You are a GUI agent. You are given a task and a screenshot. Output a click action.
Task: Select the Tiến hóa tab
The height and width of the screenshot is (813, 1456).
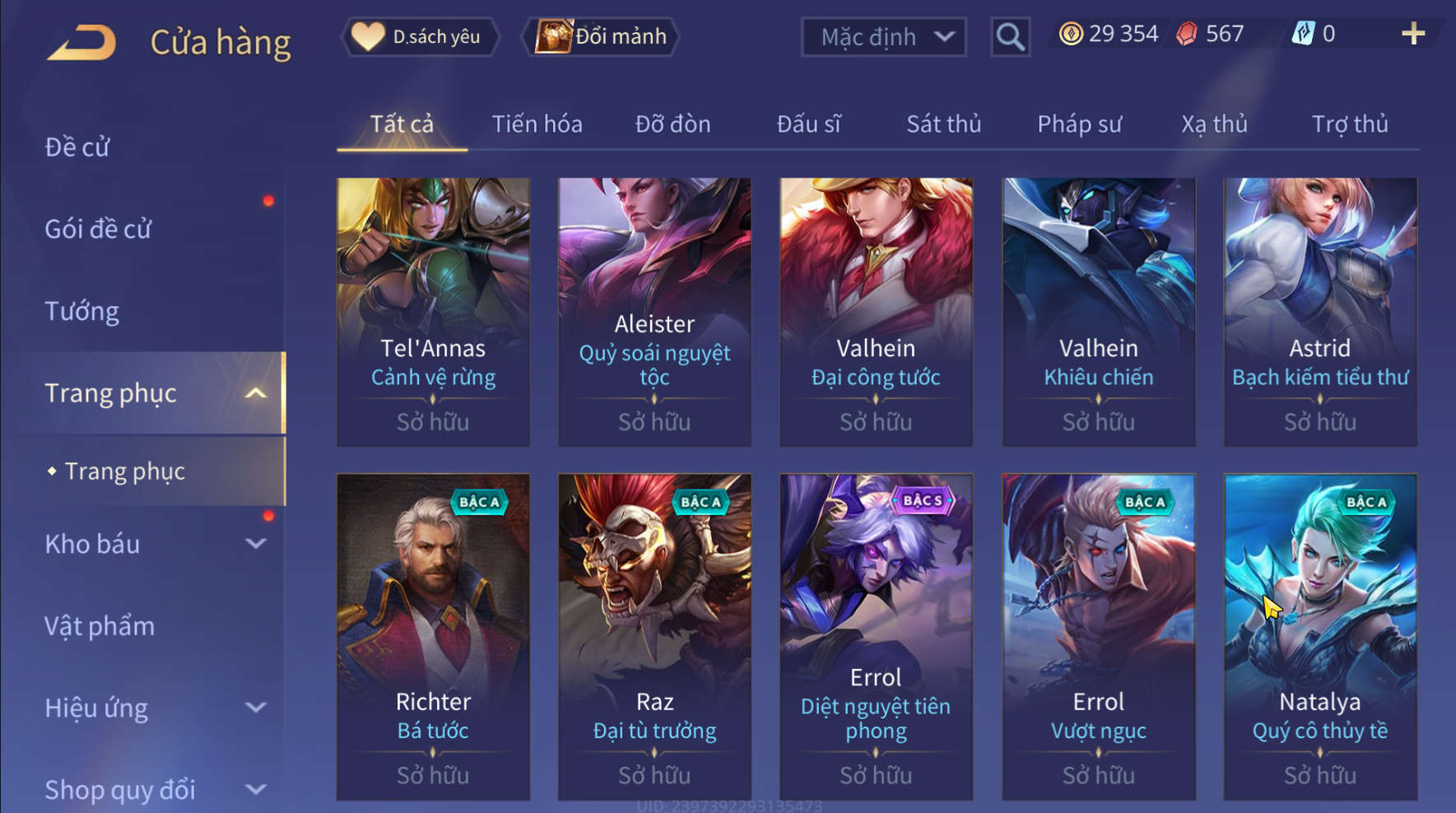(x=537, y=124)
